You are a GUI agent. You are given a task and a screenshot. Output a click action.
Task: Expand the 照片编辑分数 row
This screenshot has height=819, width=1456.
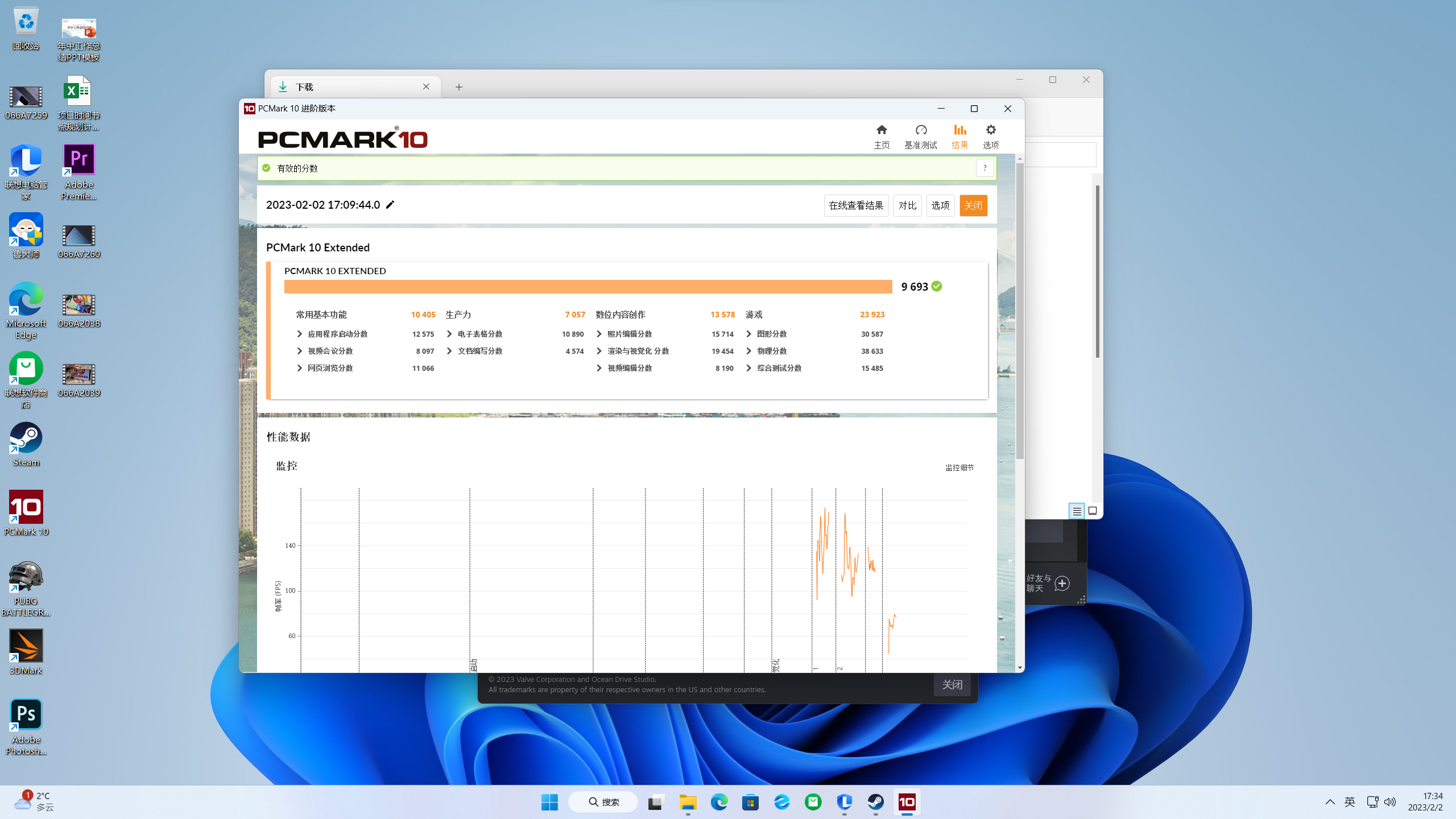click(x=599, y=334)
